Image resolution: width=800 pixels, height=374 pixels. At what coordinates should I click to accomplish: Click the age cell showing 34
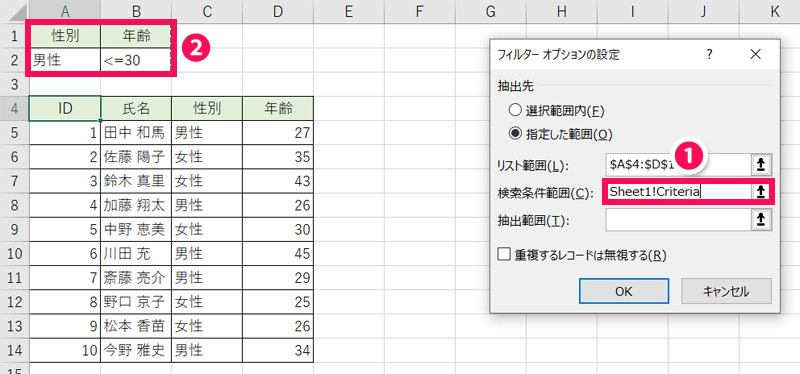278,351
